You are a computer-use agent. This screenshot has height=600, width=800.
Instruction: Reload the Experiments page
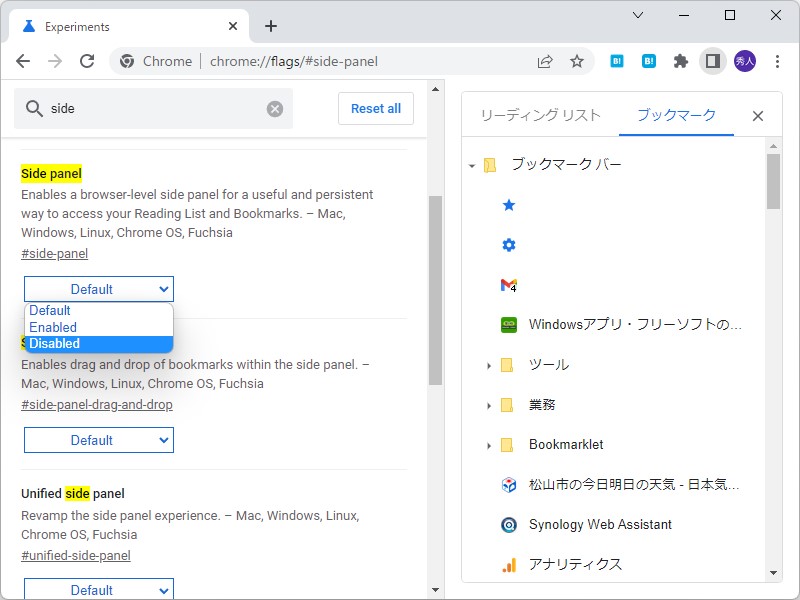click(x=87, y=61)
